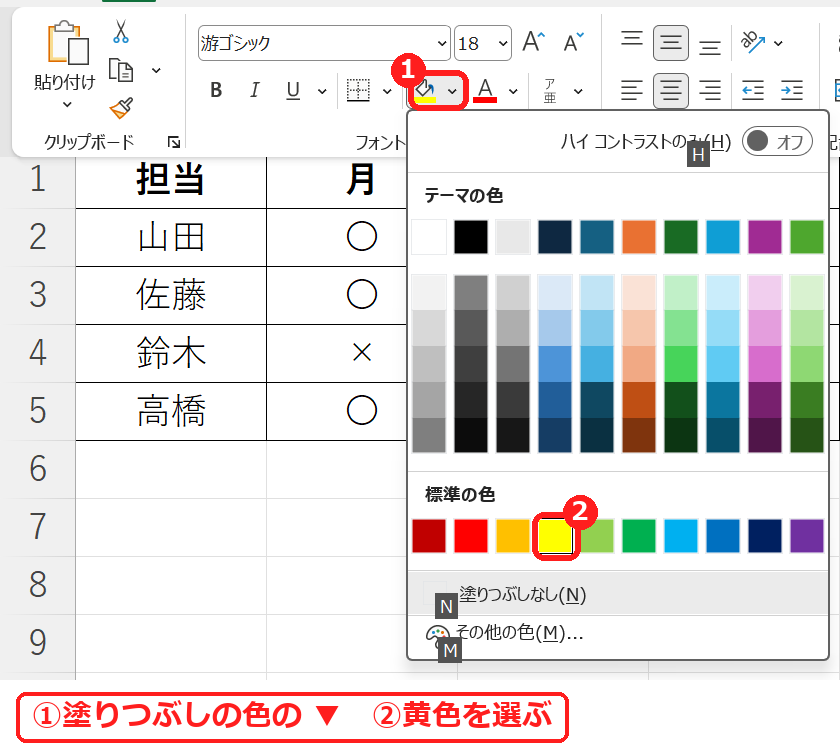Select row header 6

point(38,469)
